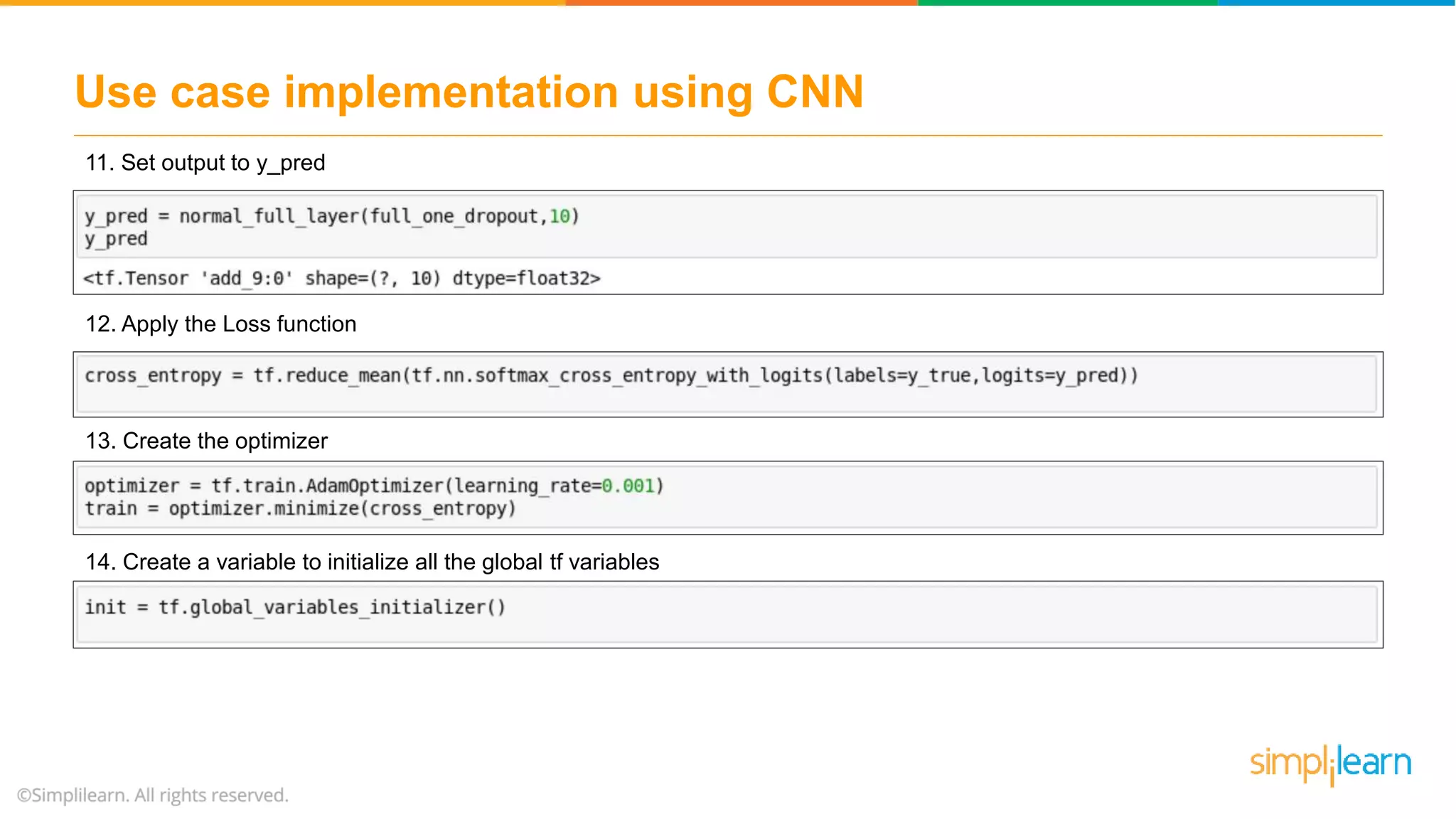Click the 'init = tf.global_variables_initializer()' code line
The width and height of the screenshot is (1456, 819).
click(295, 607)
